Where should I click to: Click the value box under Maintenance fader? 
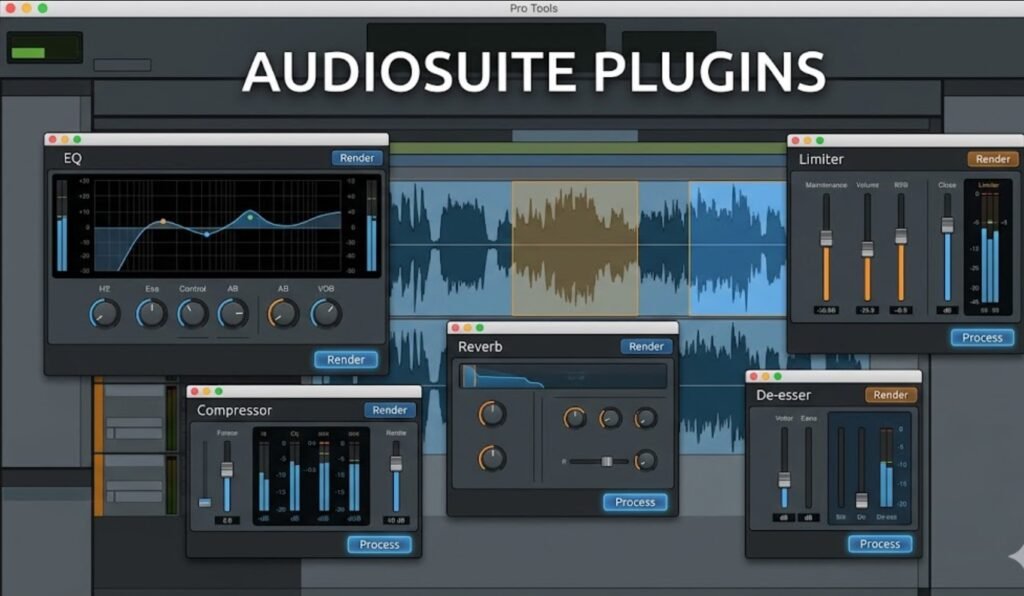pos(826,310)
